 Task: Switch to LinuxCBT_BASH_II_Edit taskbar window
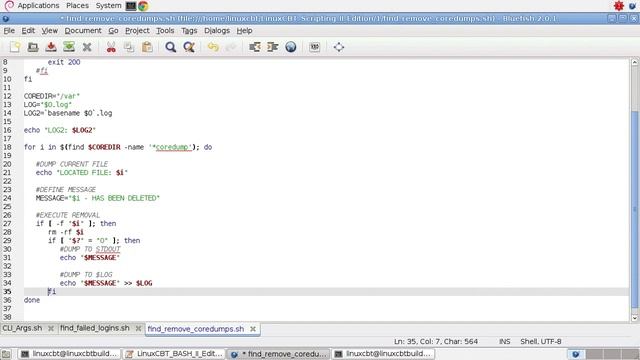174,354
